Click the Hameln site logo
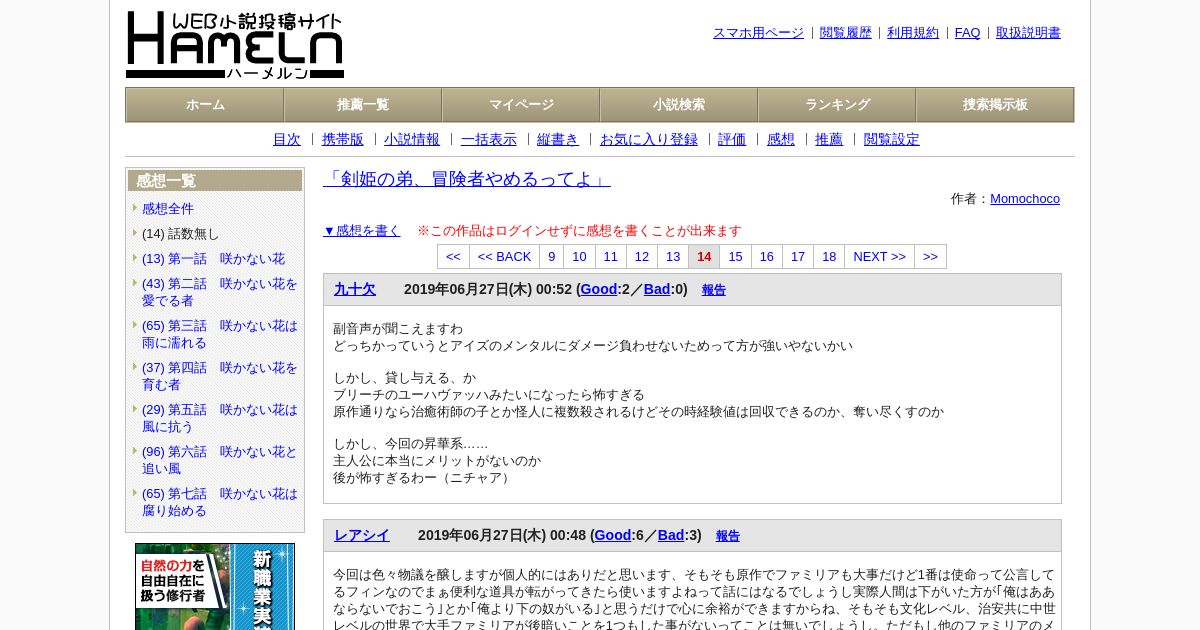Viewport: 1200px width, 630px height. tap(235, 45)
